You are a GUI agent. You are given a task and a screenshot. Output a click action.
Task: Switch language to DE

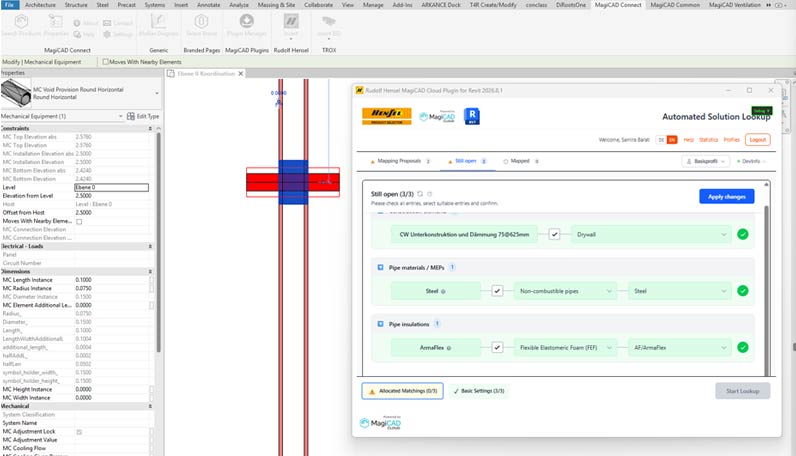pos(661,140)
